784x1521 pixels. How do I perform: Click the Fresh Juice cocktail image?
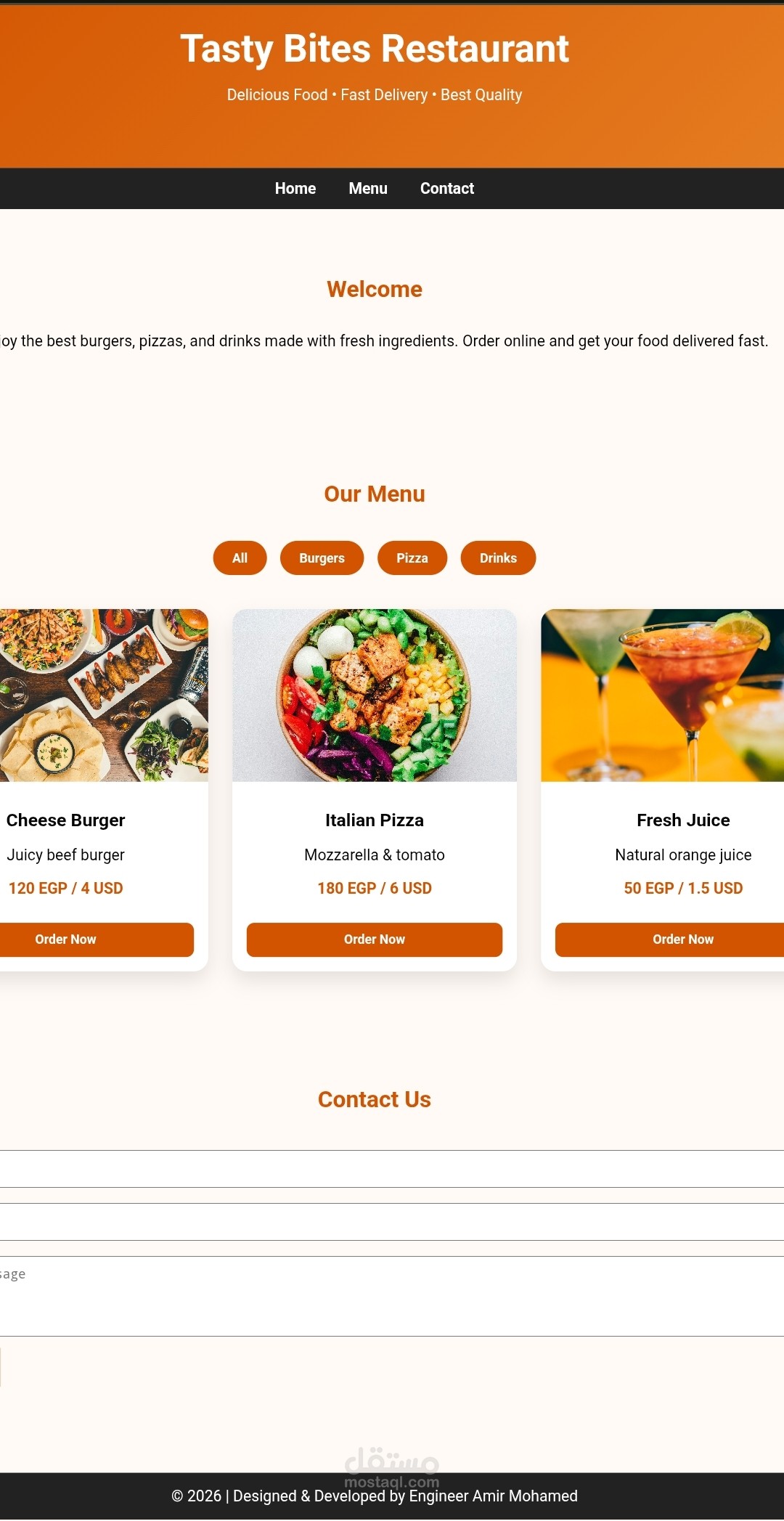662,696
